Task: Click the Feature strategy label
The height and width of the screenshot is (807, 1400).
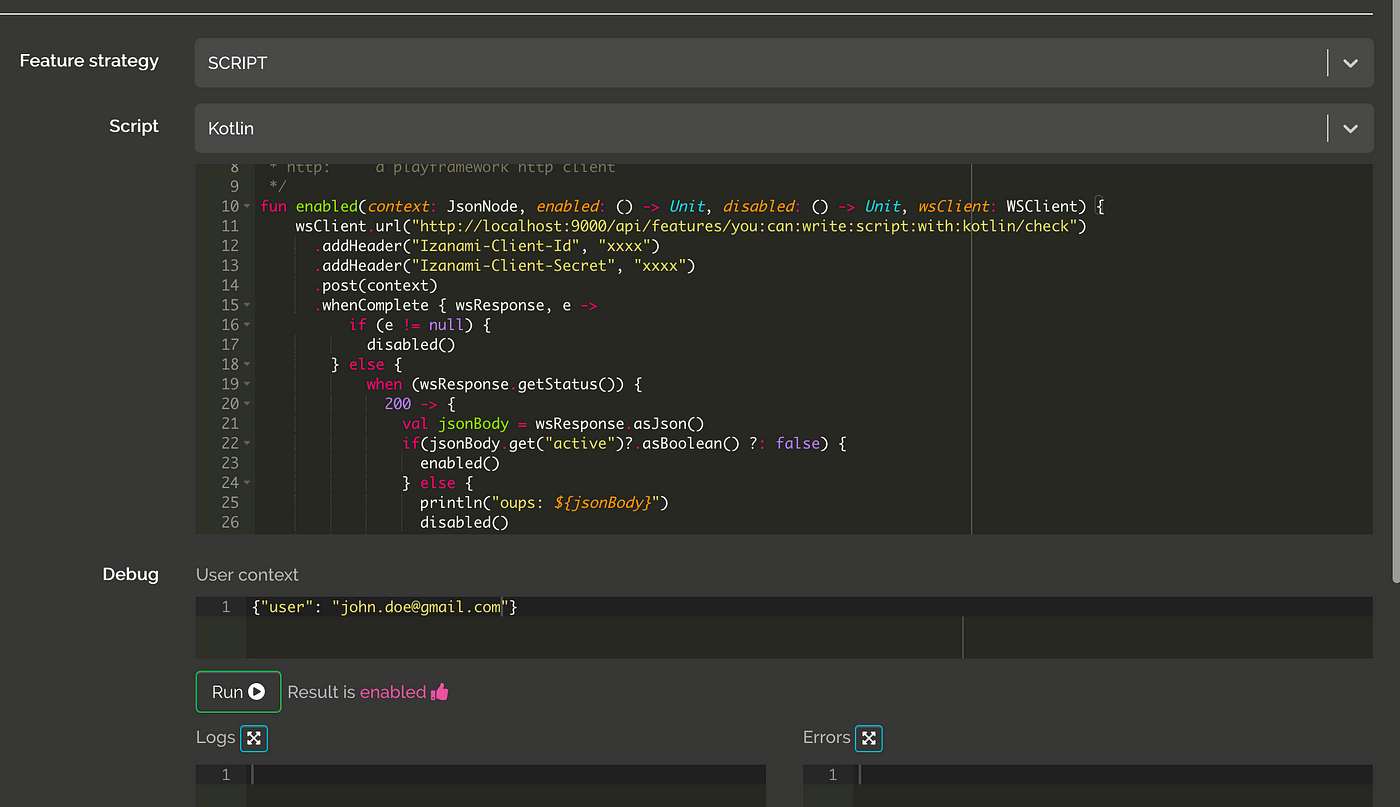Action: [x=89, y=61]
